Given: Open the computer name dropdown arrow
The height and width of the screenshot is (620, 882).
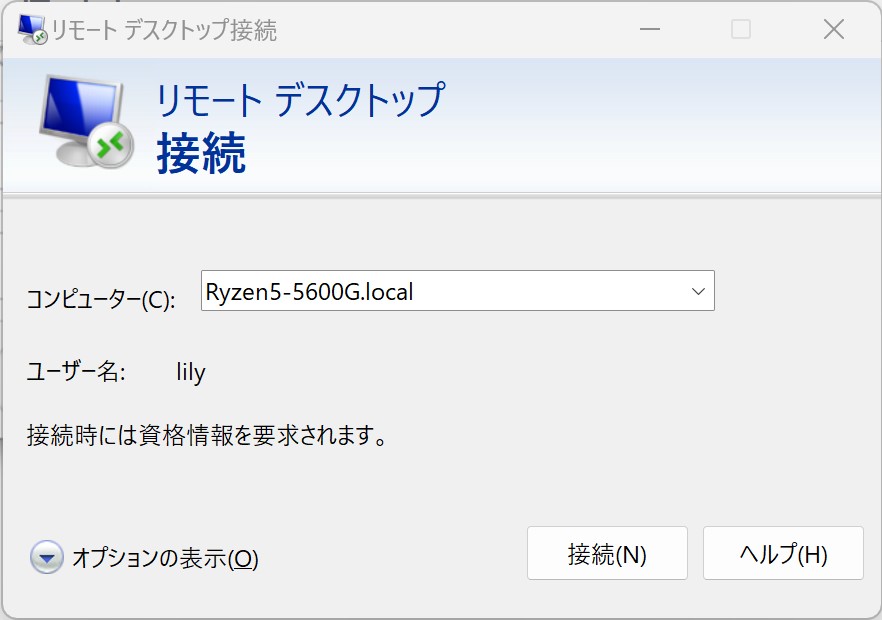Looking at the screenshot, I should tap(698, 291).
